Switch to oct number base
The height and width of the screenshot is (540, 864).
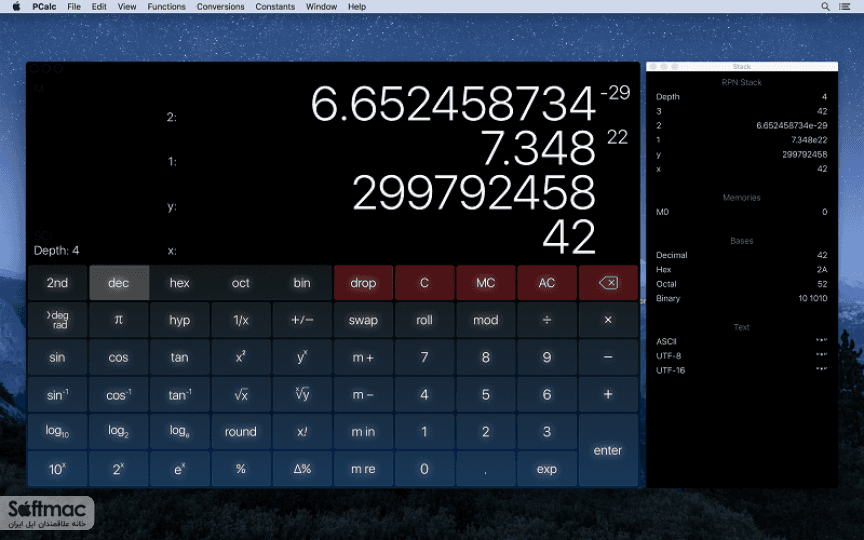(x=241, y=283)
